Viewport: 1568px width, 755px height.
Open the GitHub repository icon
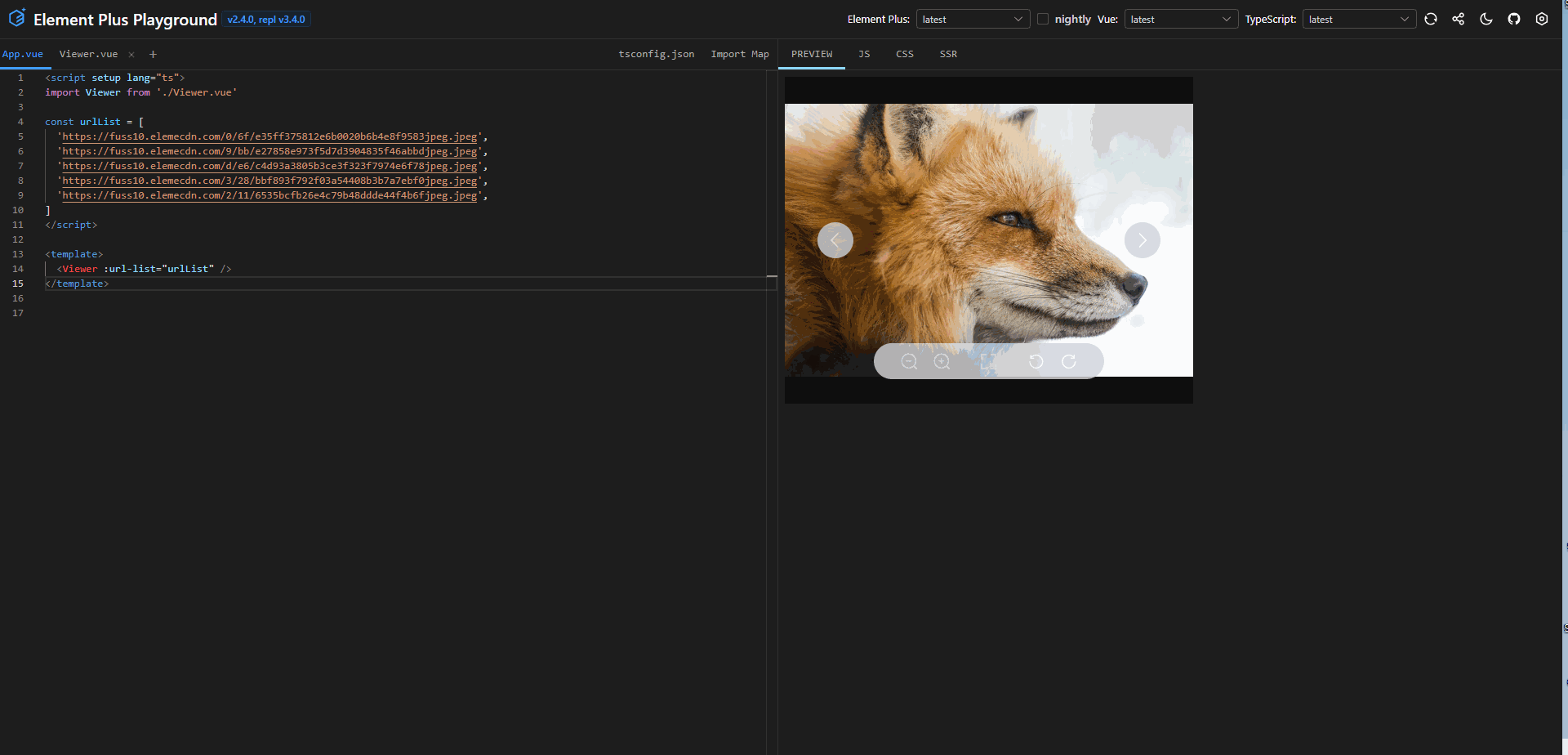click(1514, 19)
